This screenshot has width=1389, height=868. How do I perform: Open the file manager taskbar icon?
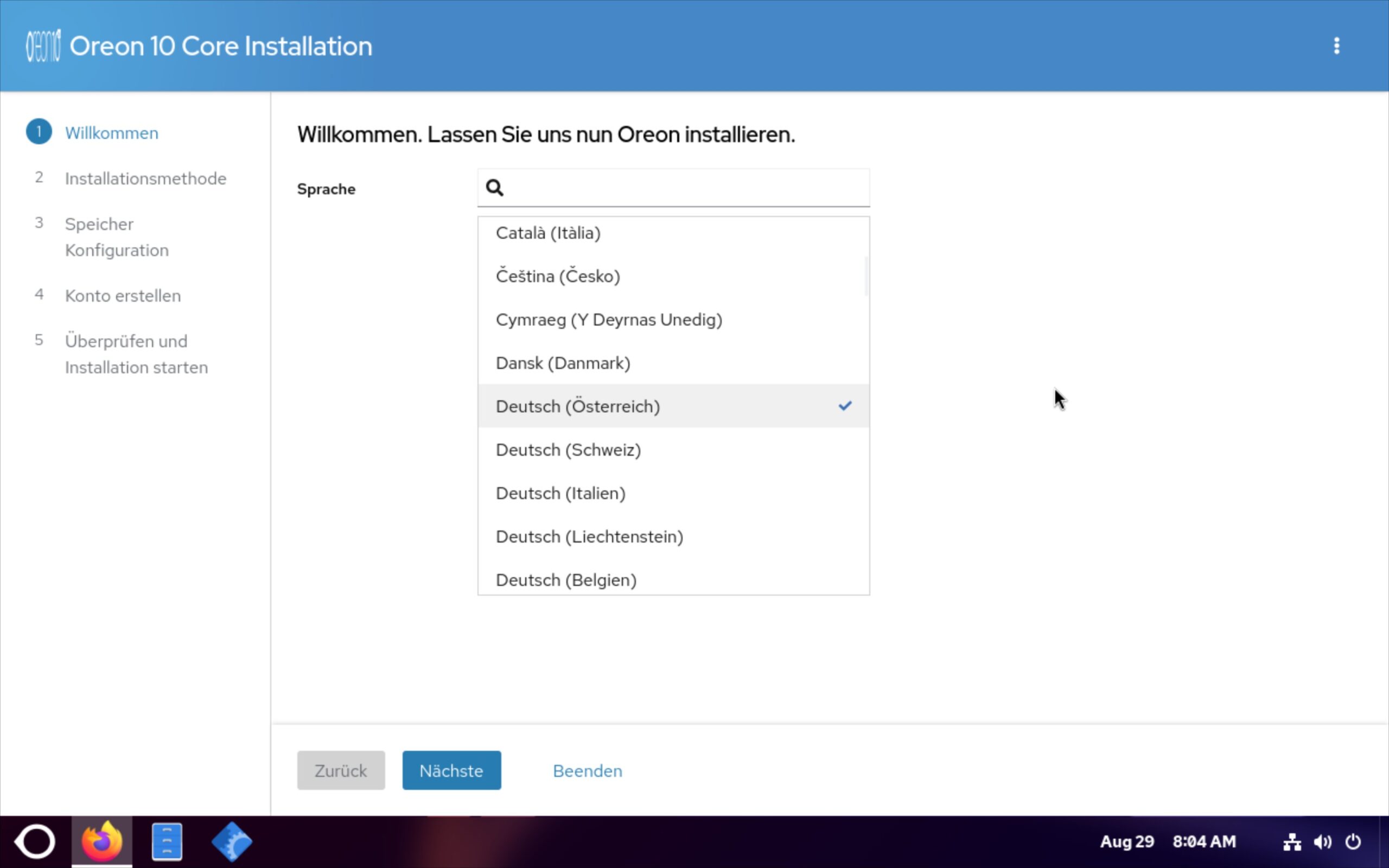click(x=167, y=841)
